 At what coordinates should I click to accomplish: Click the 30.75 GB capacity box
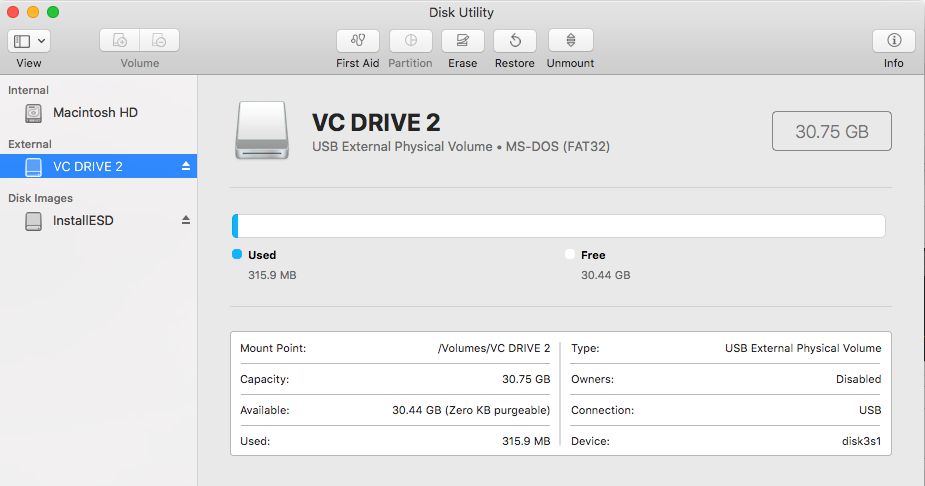point(832,131)
